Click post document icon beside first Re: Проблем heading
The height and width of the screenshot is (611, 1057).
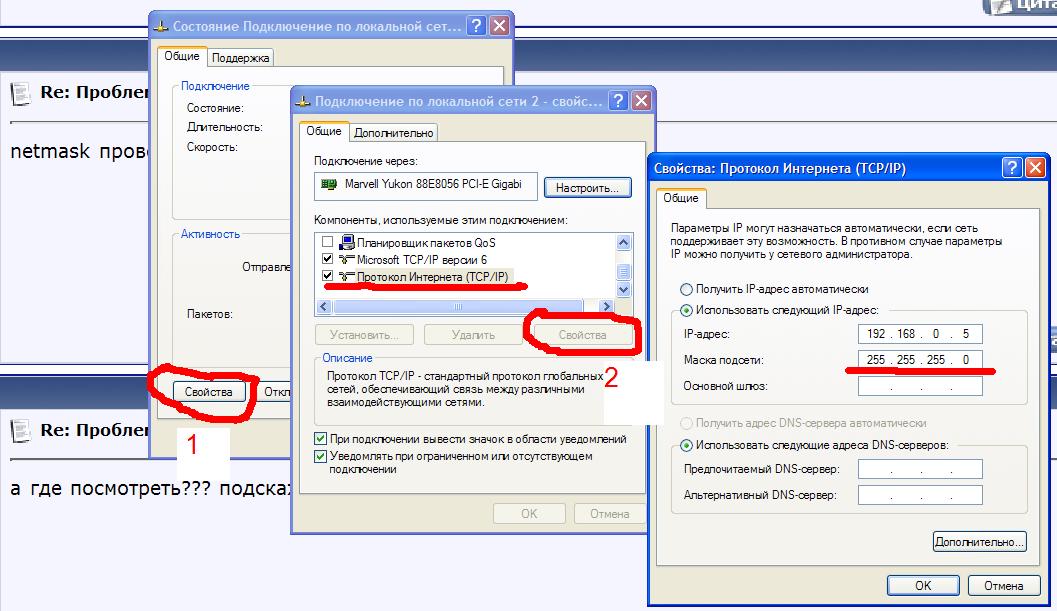click(x=20, y=94)
